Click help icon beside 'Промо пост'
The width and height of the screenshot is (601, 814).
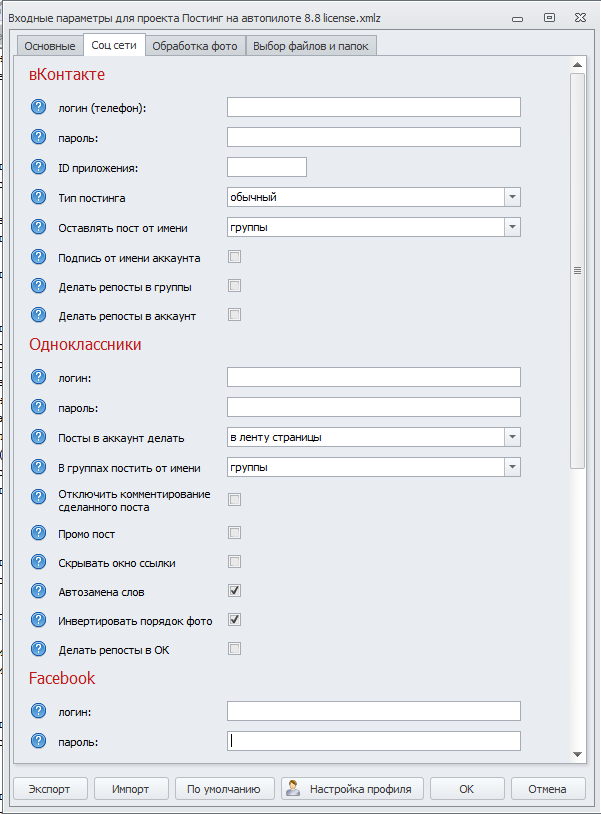39,533
